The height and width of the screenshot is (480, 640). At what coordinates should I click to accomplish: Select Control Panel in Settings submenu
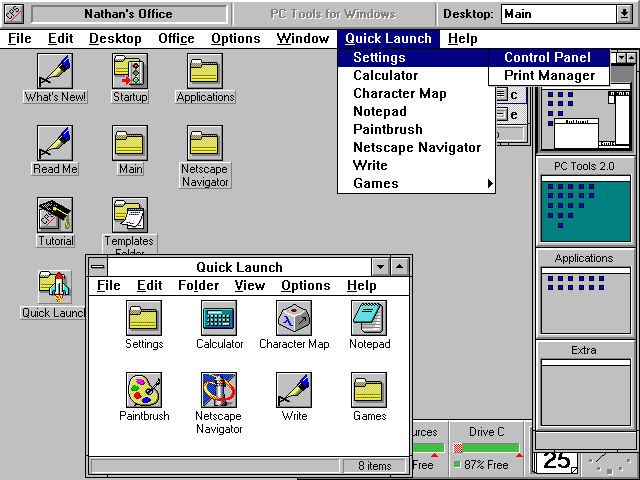coord(549,58)
